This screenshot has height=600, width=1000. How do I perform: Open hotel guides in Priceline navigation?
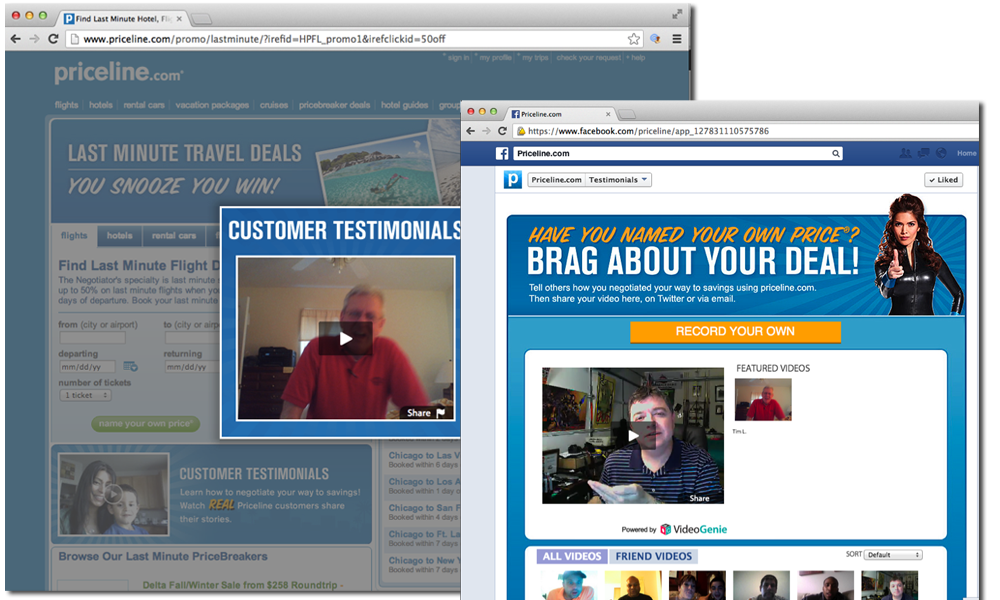click(x=404, y=105)
